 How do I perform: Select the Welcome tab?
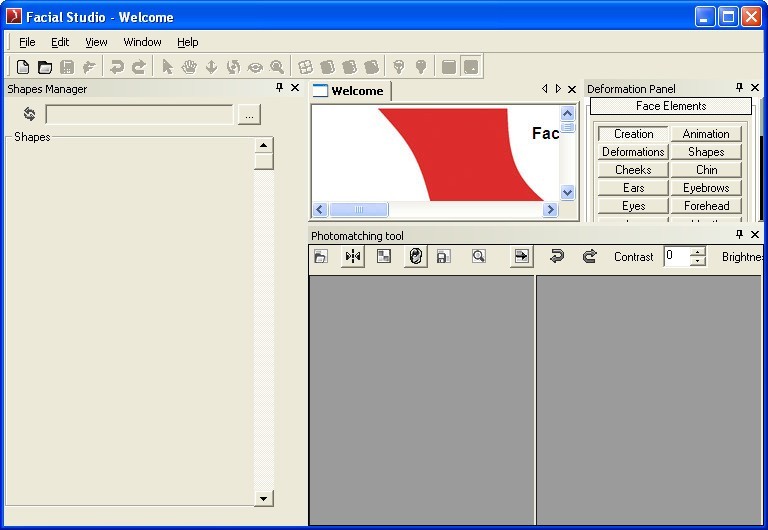(350, 91)
